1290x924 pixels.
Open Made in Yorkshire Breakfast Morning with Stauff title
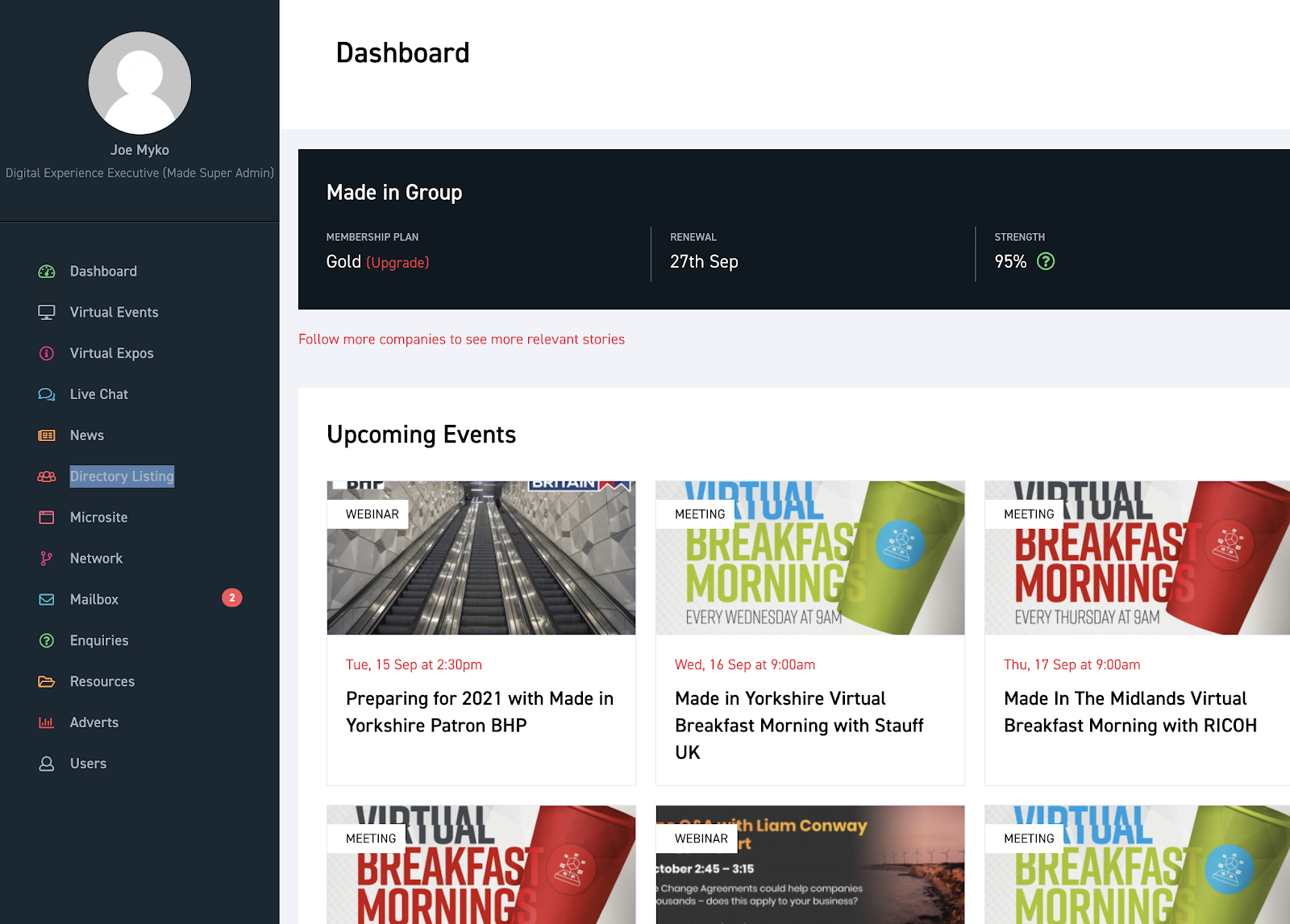[799, 725]
